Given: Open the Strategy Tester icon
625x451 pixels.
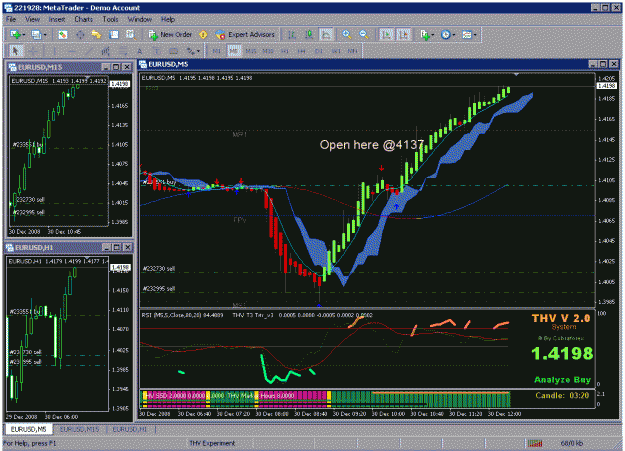Looking at the screenshot, I should click(131, 35).
